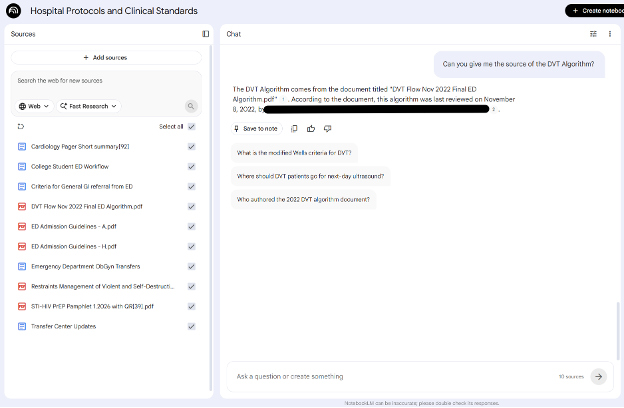
Task: Give thumbs up to response
Action: tap(311, 128)
